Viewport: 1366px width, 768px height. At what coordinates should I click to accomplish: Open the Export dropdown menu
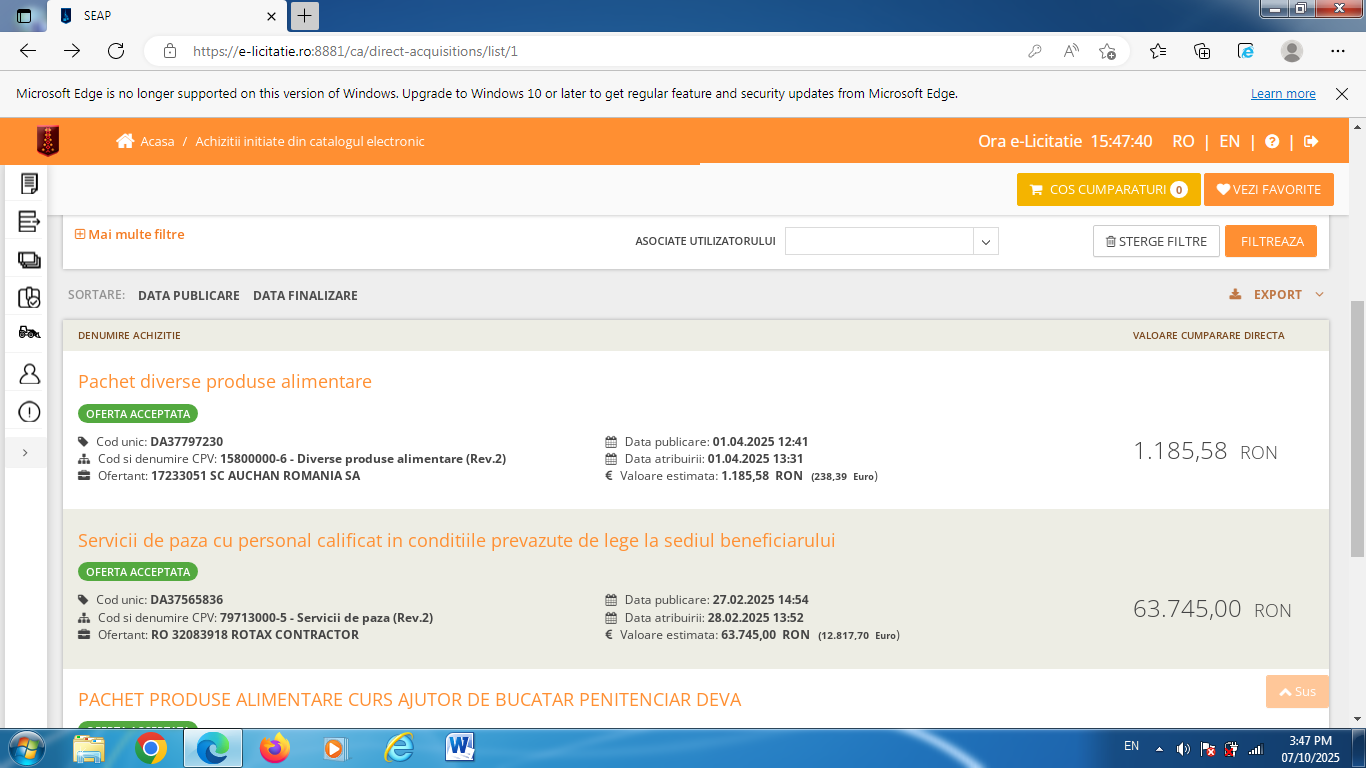point(1277,295)
